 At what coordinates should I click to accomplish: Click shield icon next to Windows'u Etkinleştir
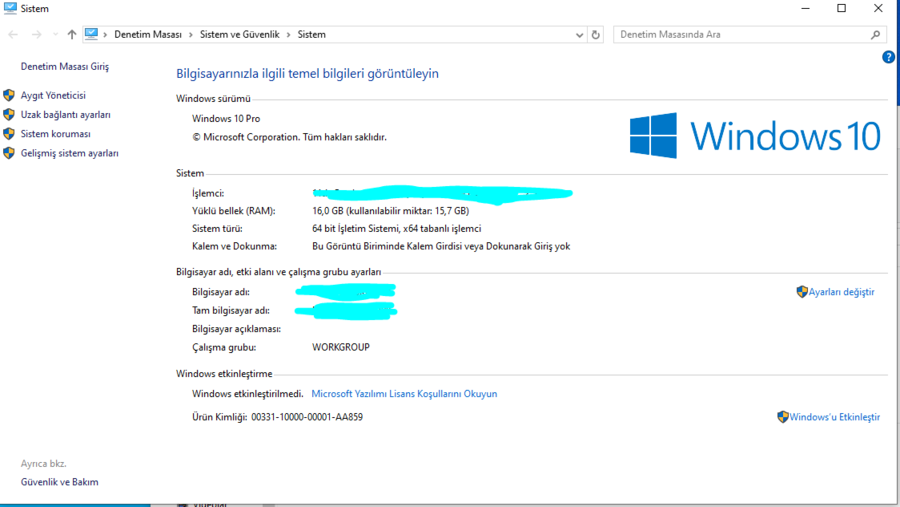[782, 417]
